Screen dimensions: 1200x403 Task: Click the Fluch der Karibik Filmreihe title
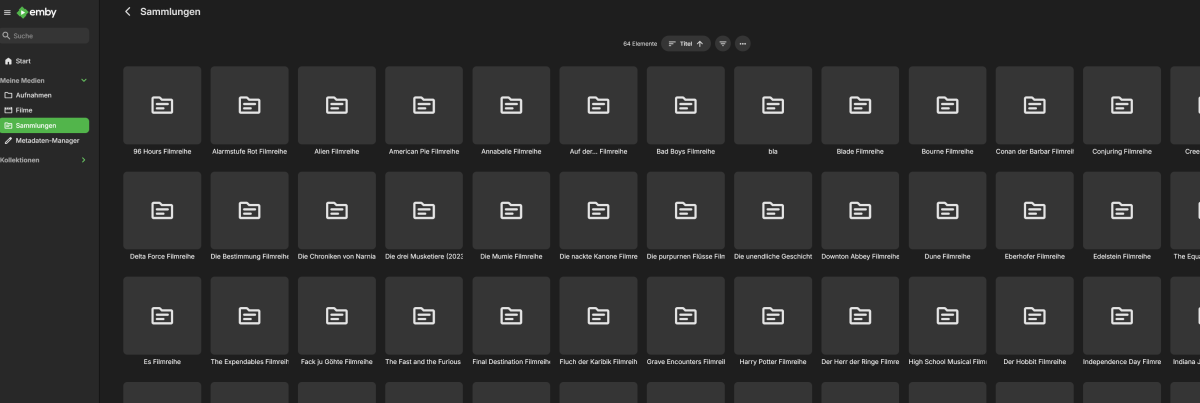[598, 362]
